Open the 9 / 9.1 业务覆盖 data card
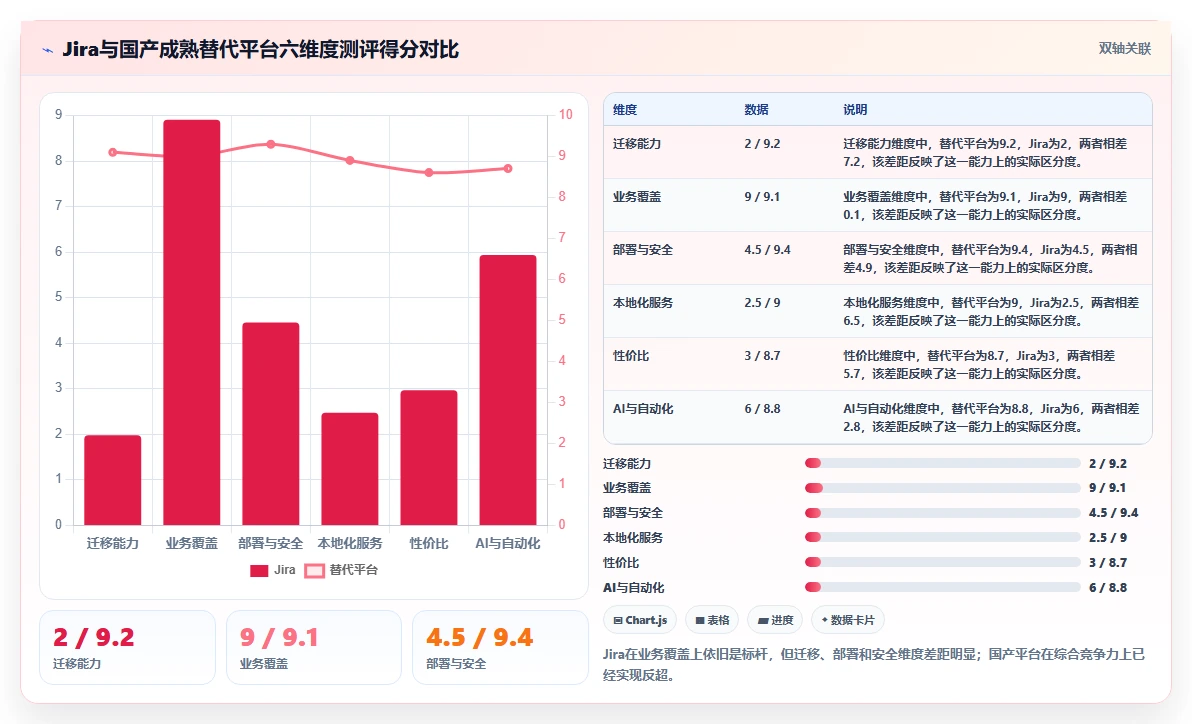This screenshot has height=724, width=1192. pyautogui.click(x=314, y=648)
